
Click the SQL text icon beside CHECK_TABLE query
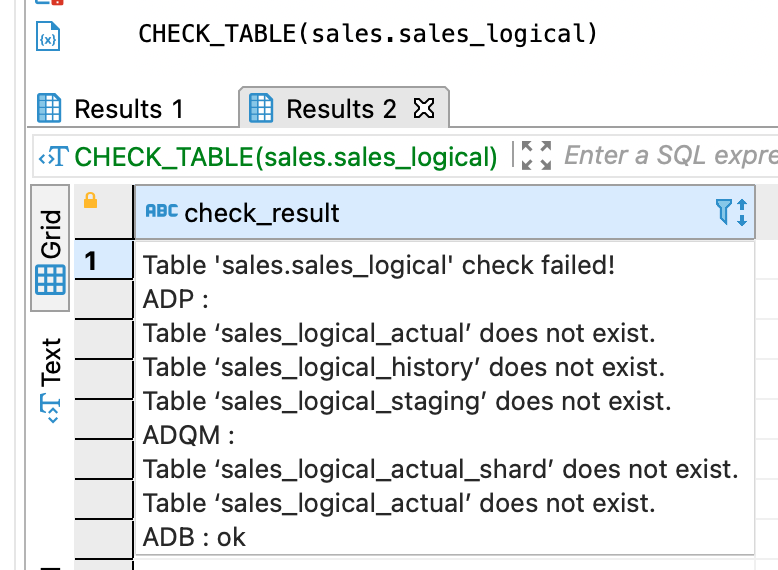point(53,157)
